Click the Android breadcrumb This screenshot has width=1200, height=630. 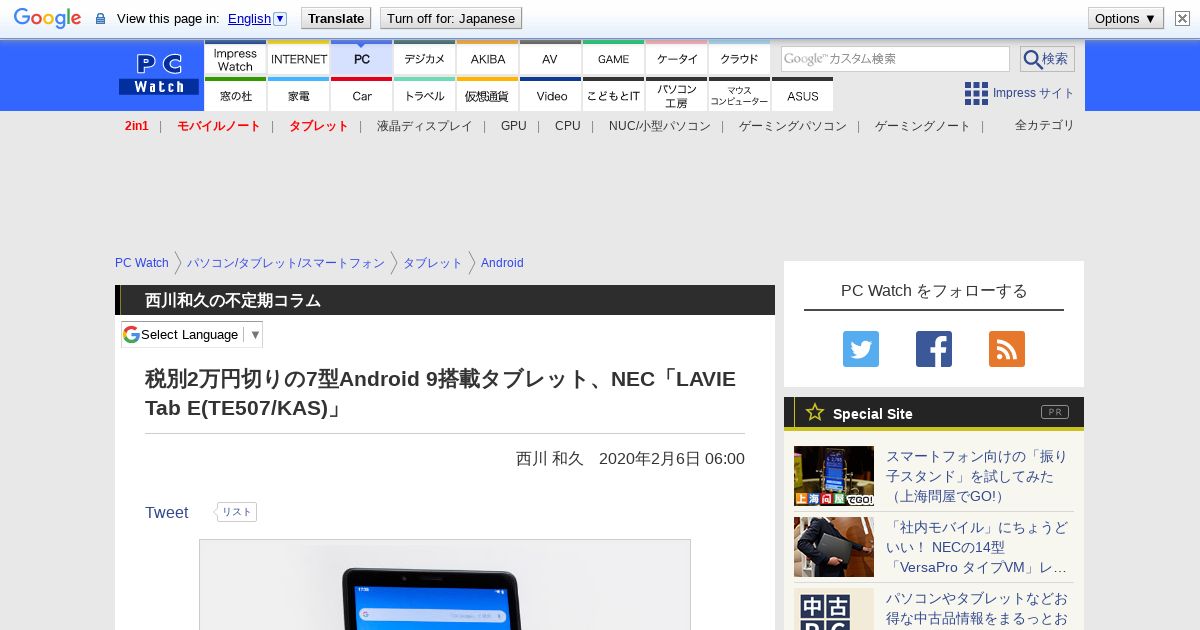(x=502, y=263)
